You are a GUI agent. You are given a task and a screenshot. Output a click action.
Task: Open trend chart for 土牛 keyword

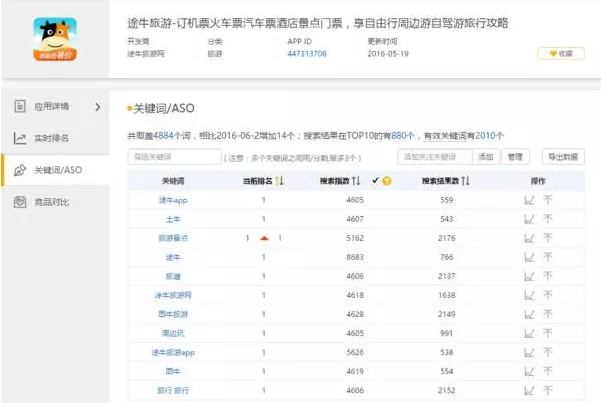point(529,219)
